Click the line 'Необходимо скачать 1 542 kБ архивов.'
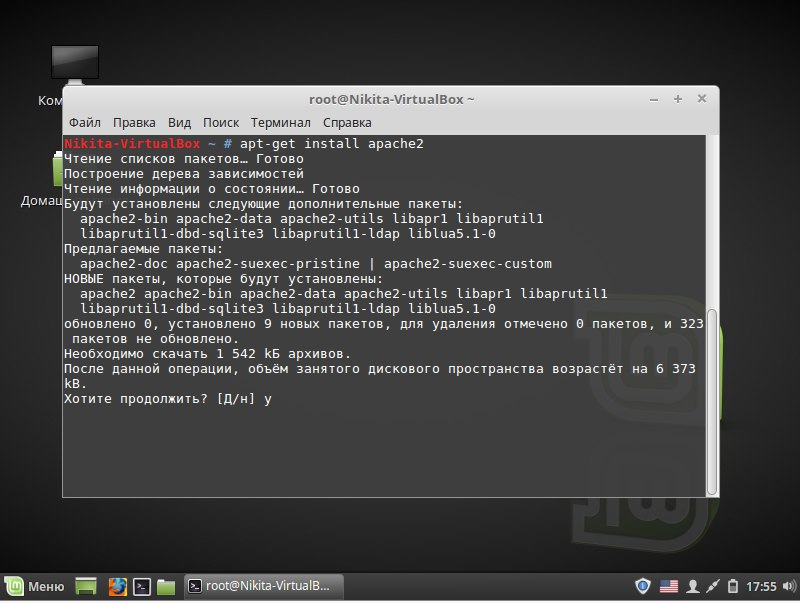The width and height of the screenshot is (800, 603). 208,354
